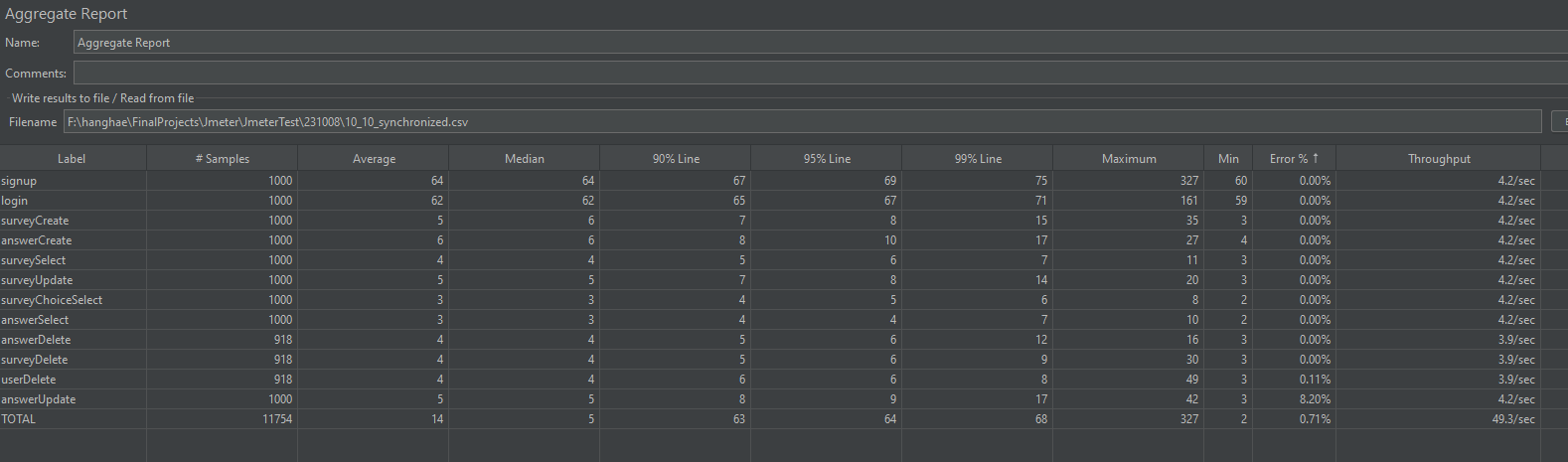Focus the Name input field
The width and height of the screenshot is (1568, 462).
821,42
